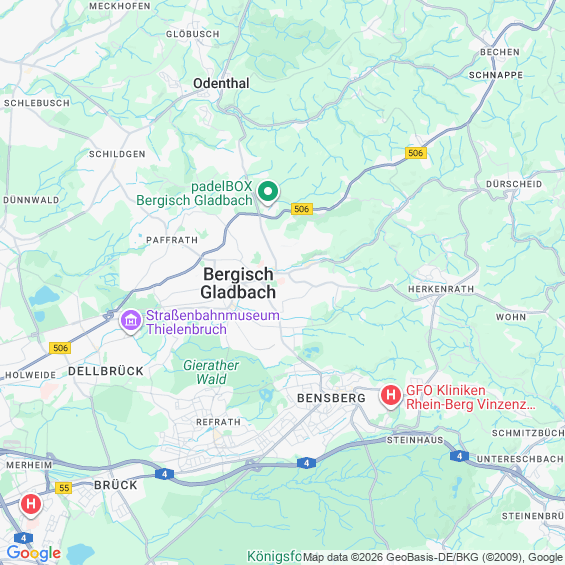The height and width of the screenshot is (565, 565).
Task: Click the Bensberg district label
Action: click(332, 398)
